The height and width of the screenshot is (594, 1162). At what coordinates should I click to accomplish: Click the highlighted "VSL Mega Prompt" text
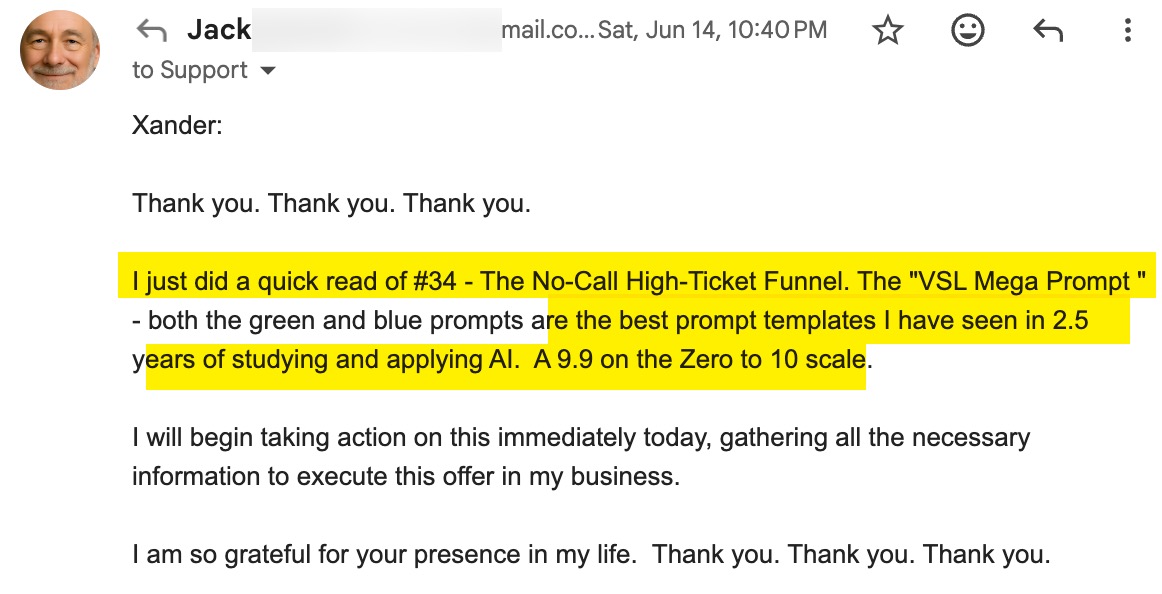point(1025,282)
